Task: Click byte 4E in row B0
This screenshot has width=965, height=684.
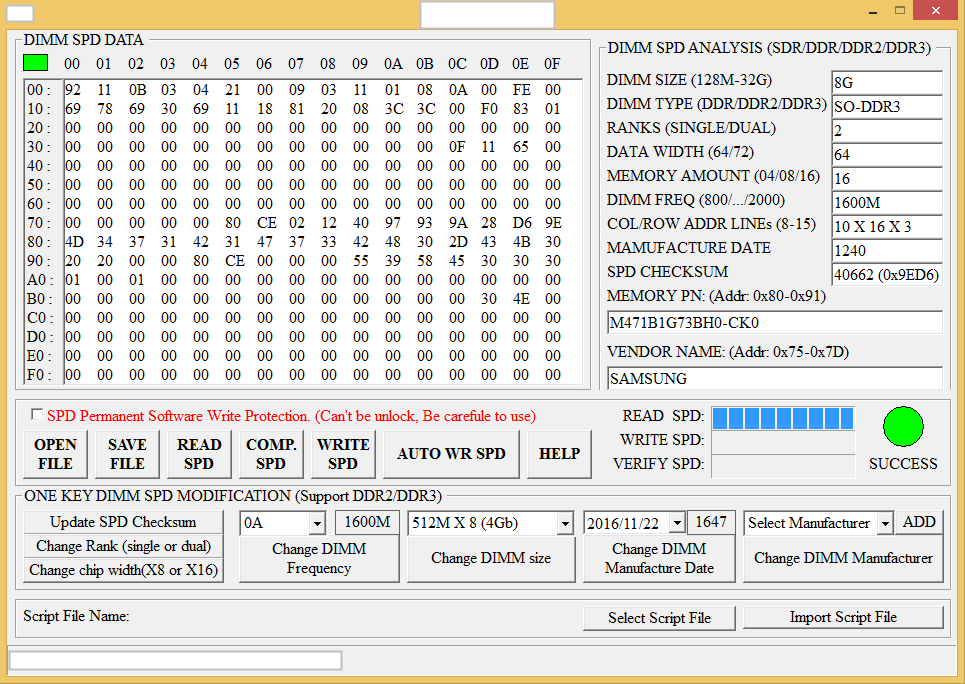Action: pos(521,299)
